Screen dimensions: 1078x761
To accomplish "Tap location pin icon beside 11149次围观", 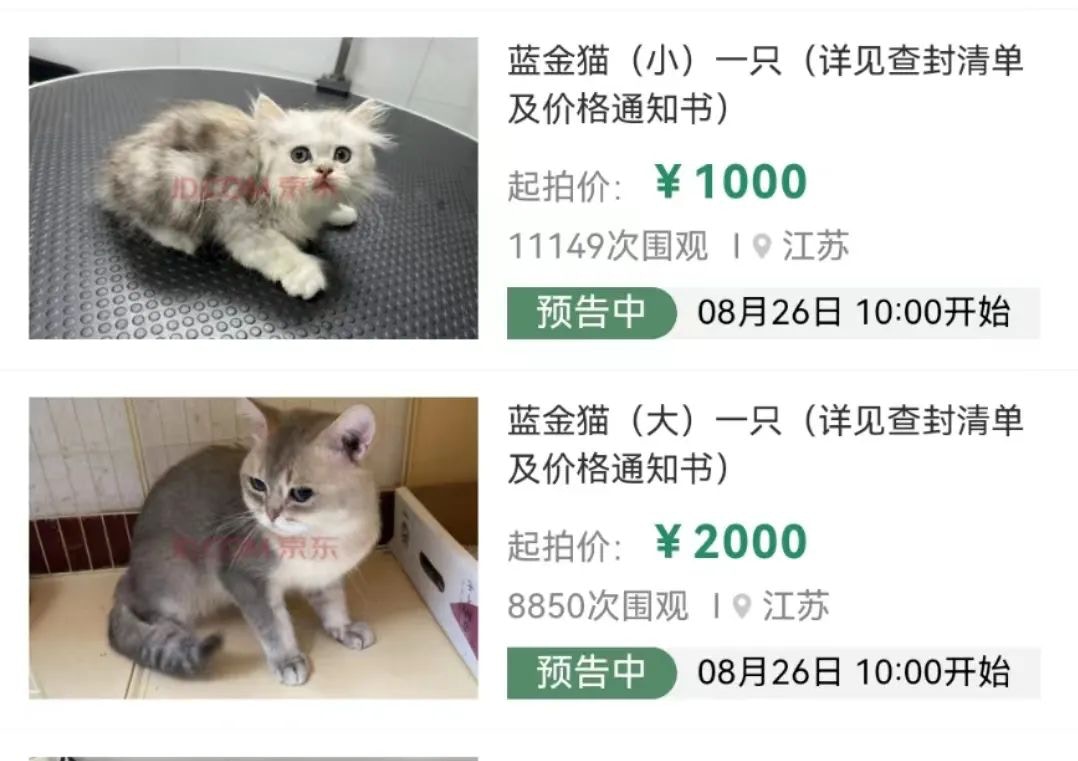I will click(761, 246).
